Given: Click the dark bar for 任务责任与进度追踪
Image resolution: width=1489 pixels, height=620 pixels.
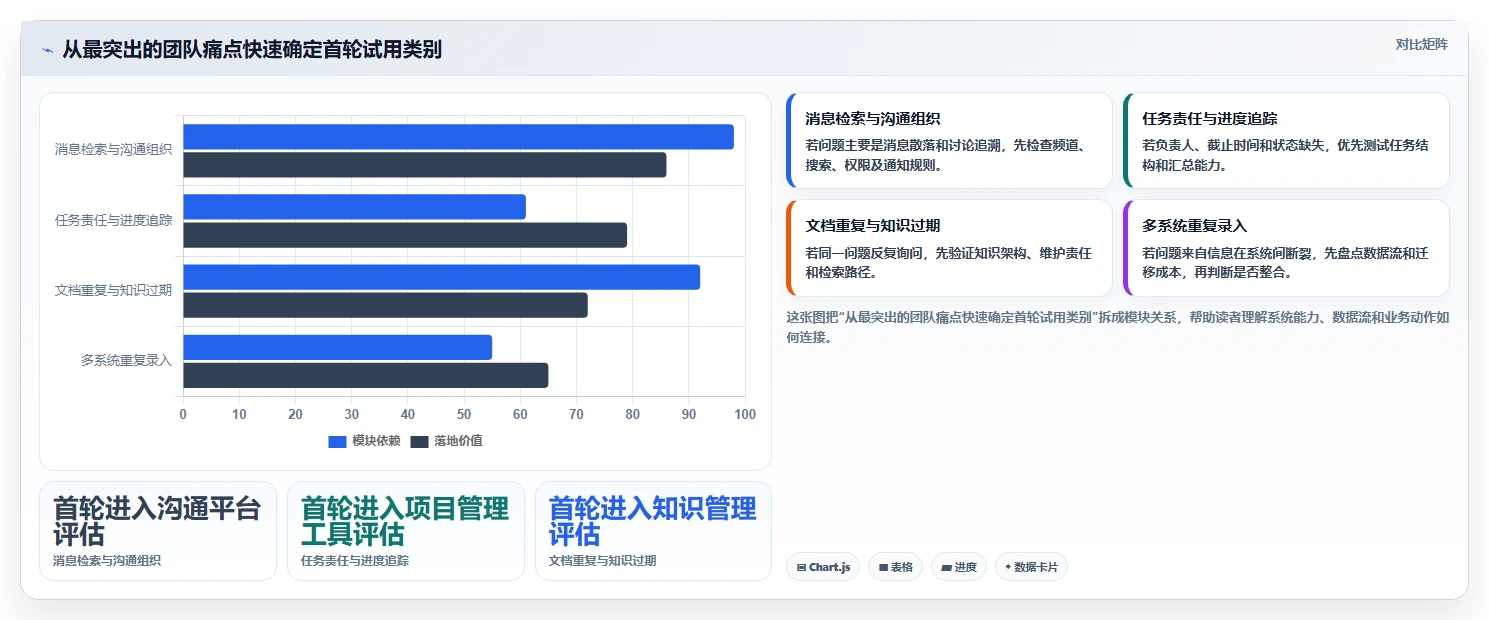Looking at the screenshot, I should coord(405,235).
